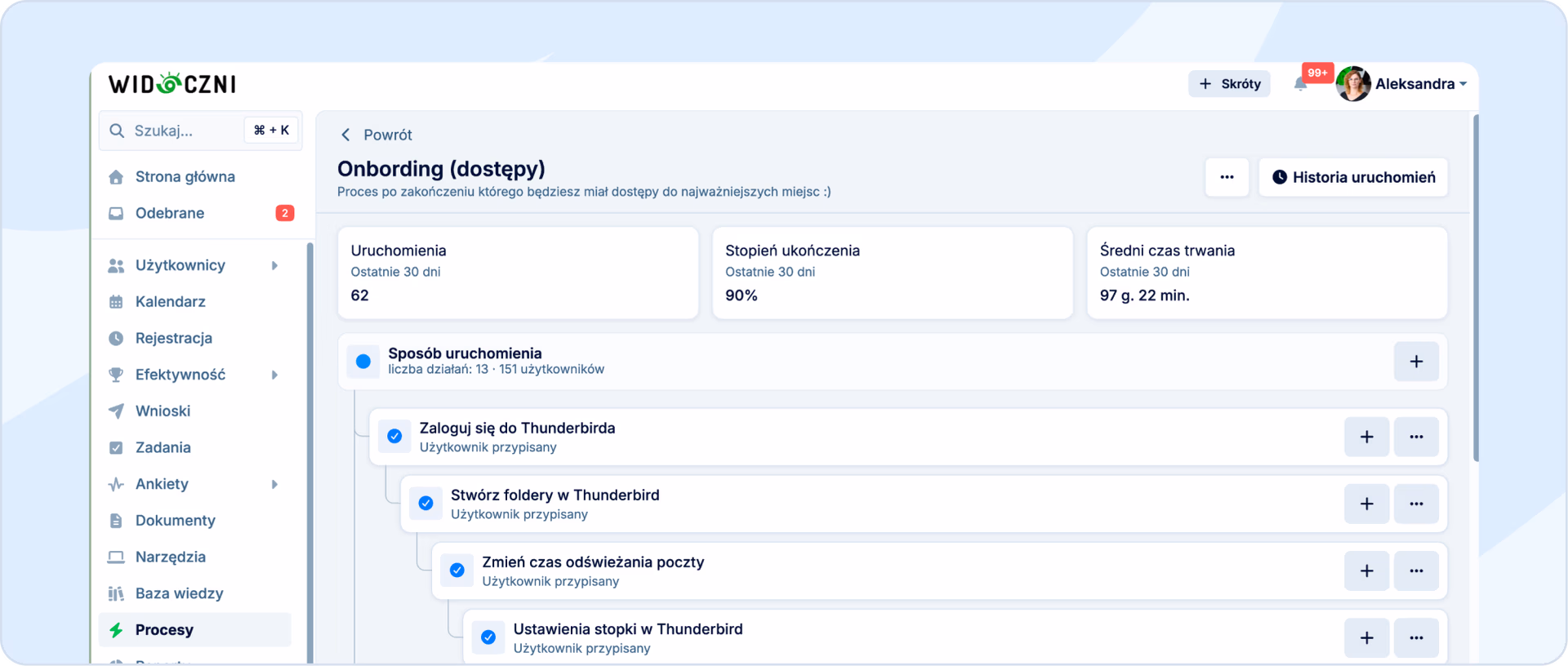
Task: Open Historia uruchomień
Action: [1353, 177]
